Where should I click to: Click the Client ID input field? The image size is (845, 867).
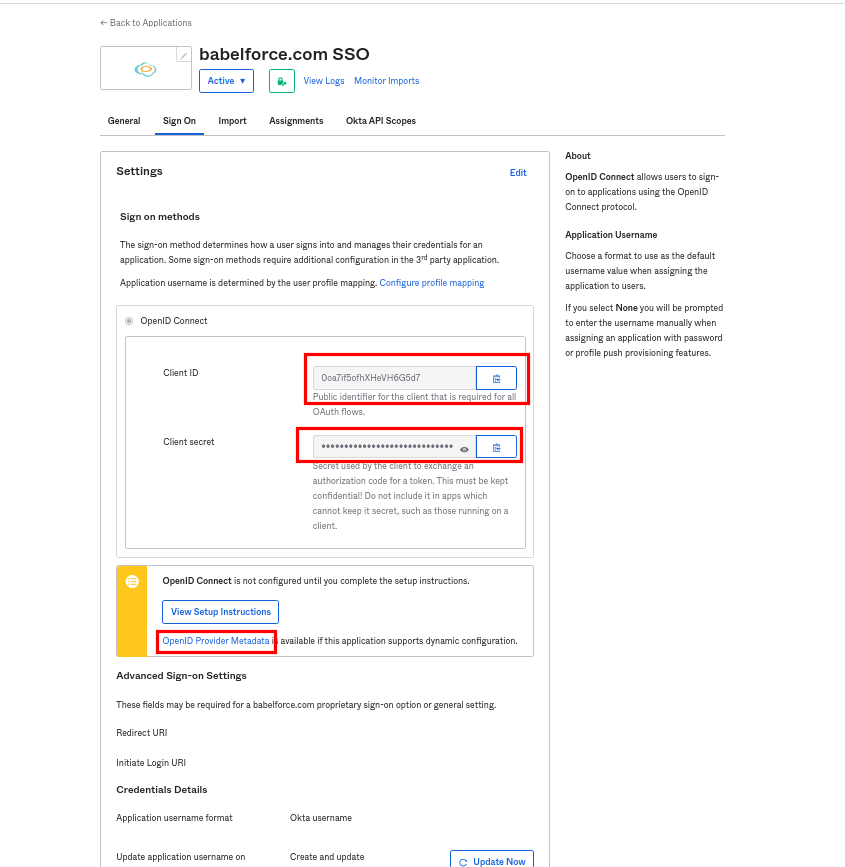394,378
